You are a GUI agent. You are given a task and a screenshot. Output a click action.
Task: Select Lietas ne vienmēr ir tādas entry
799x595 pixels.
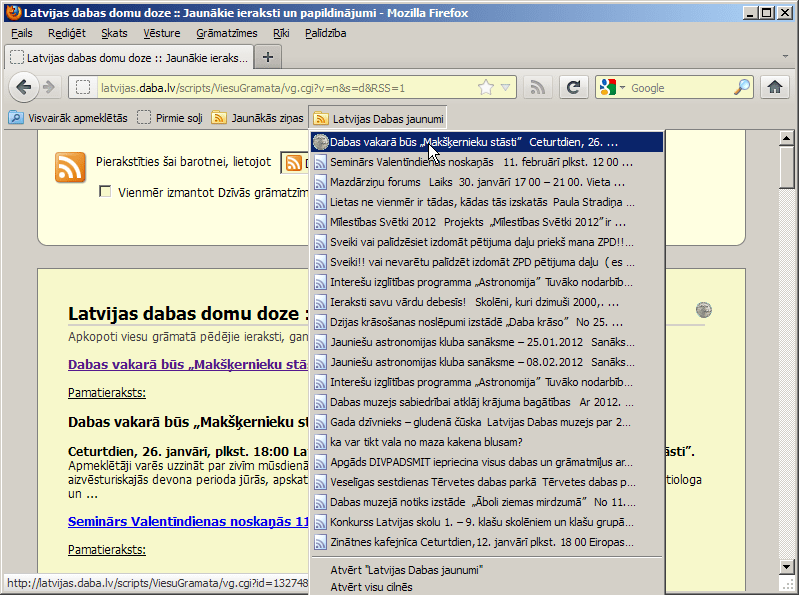pyautogui.click(x=487, y=202)
